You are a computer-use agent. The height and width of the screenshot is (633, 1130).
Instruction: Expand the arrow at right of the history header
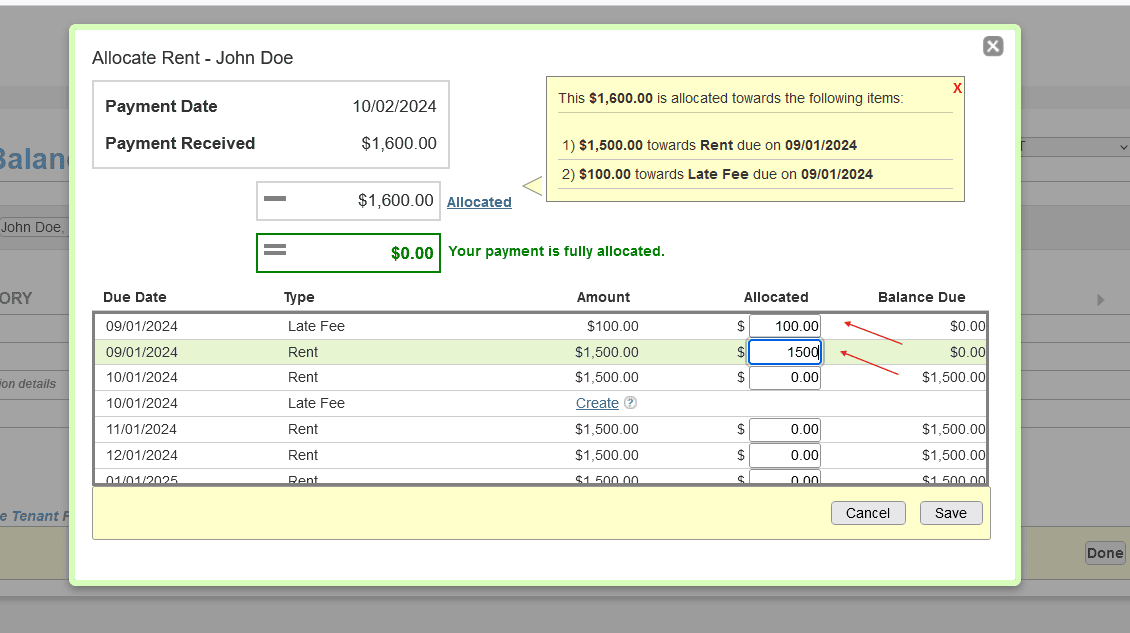(x=1101, y=299)
